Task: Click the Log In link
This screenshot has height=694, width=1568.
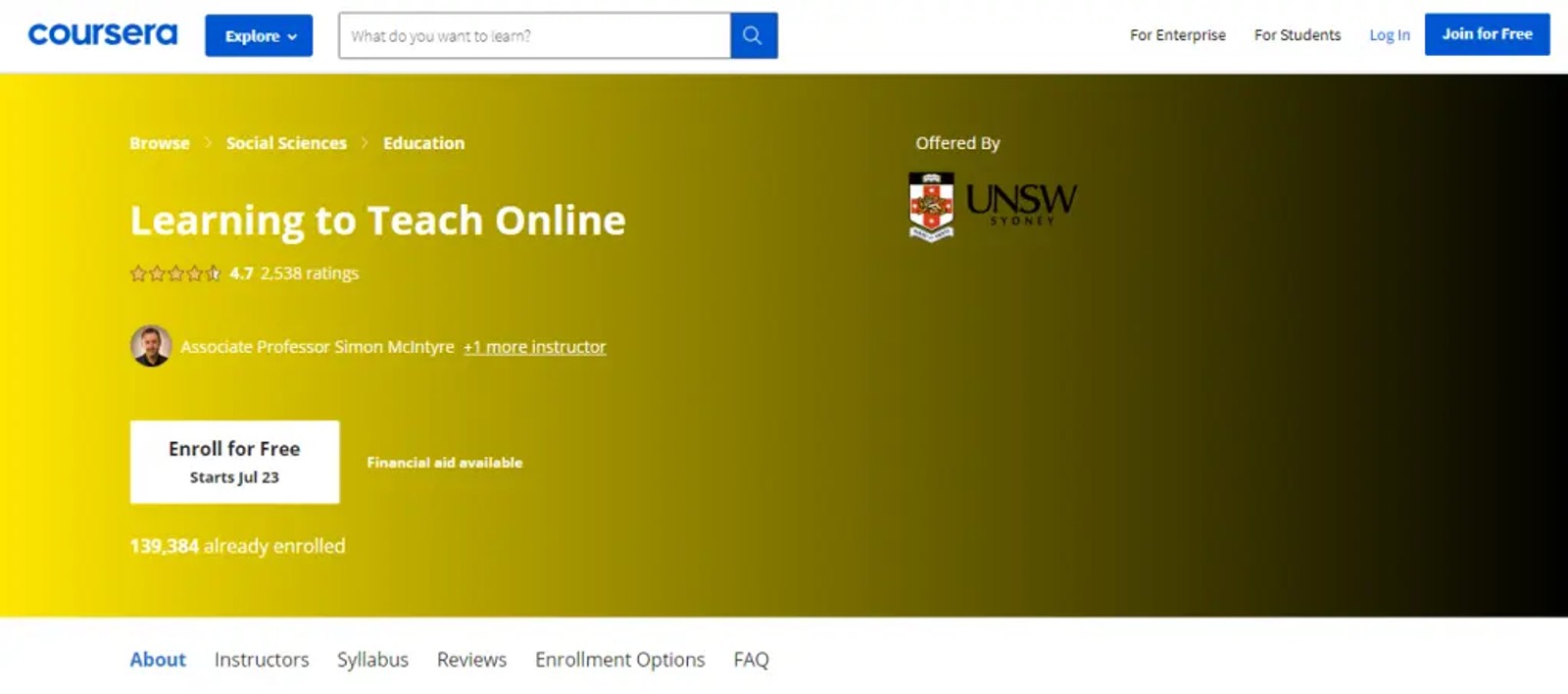Action: (1390, 35)
